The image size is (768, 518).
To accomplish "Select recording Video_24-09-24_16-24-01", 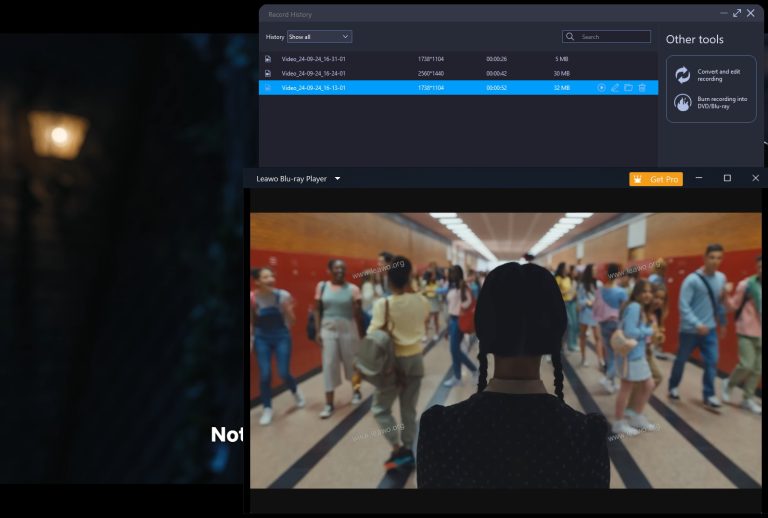I will tap(458, 73).
